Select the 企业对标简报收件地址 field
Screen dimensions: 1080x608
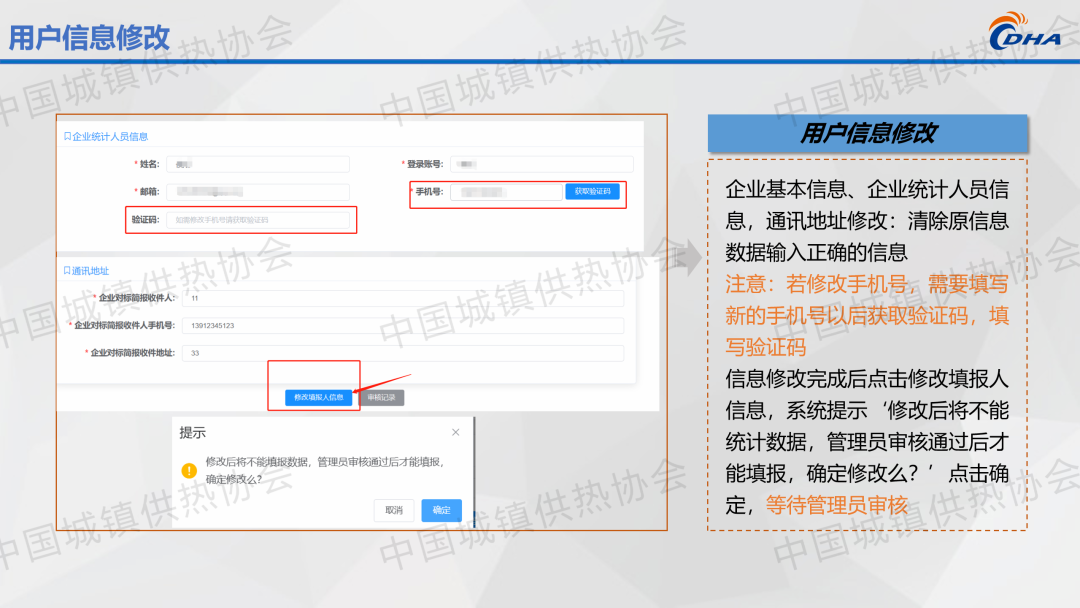pos(402,353)
